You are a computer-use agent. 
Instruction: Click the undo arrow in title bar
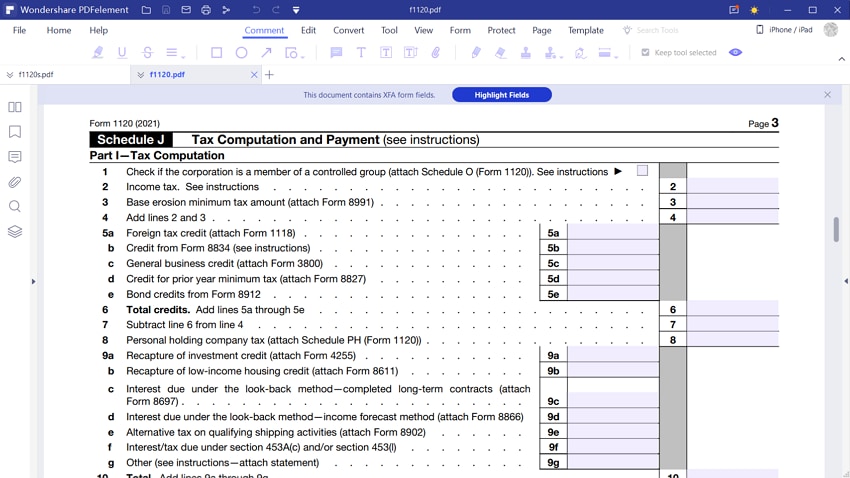coord(256,10)
